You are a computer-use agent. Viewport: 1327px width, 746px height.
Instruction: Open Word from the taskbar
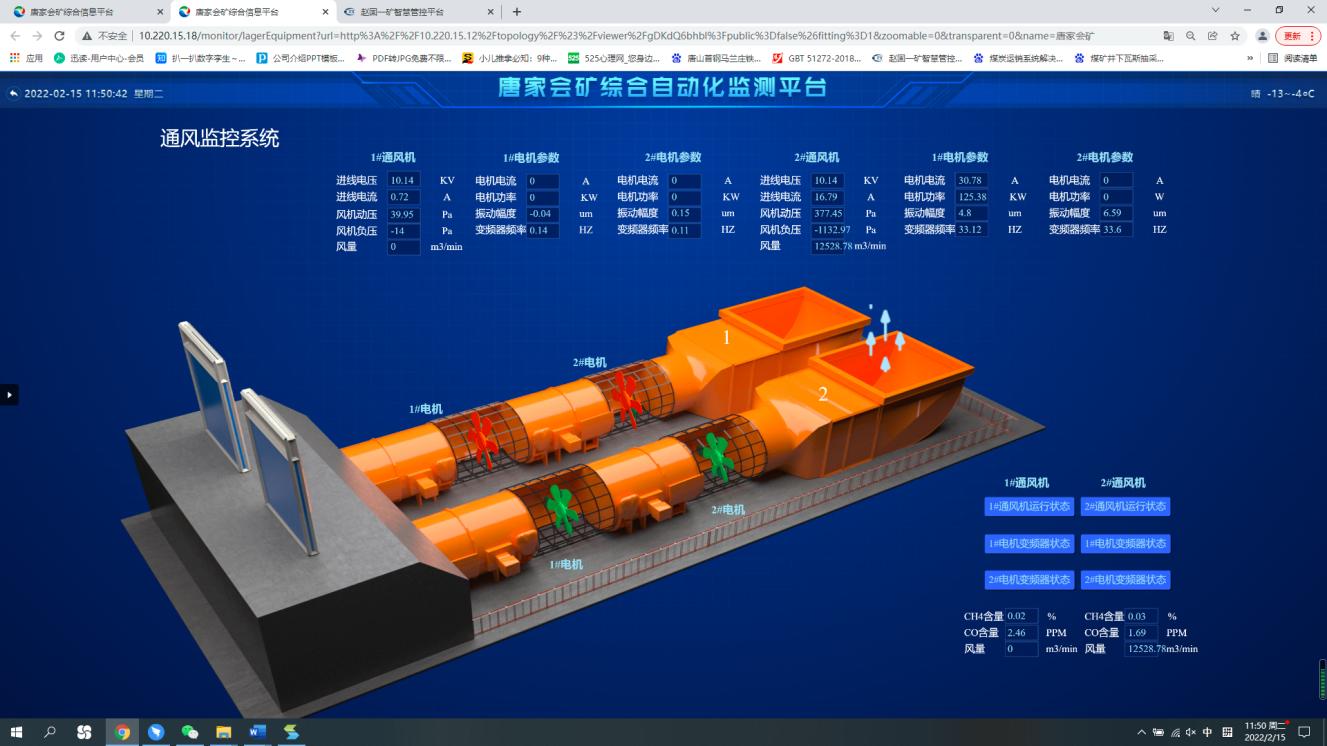point(257,732)
